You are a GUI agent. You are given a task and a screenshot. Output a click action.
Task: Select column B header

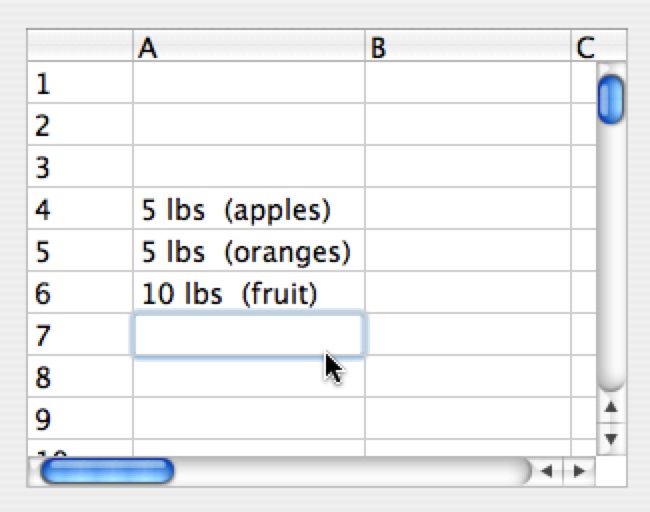467,47
